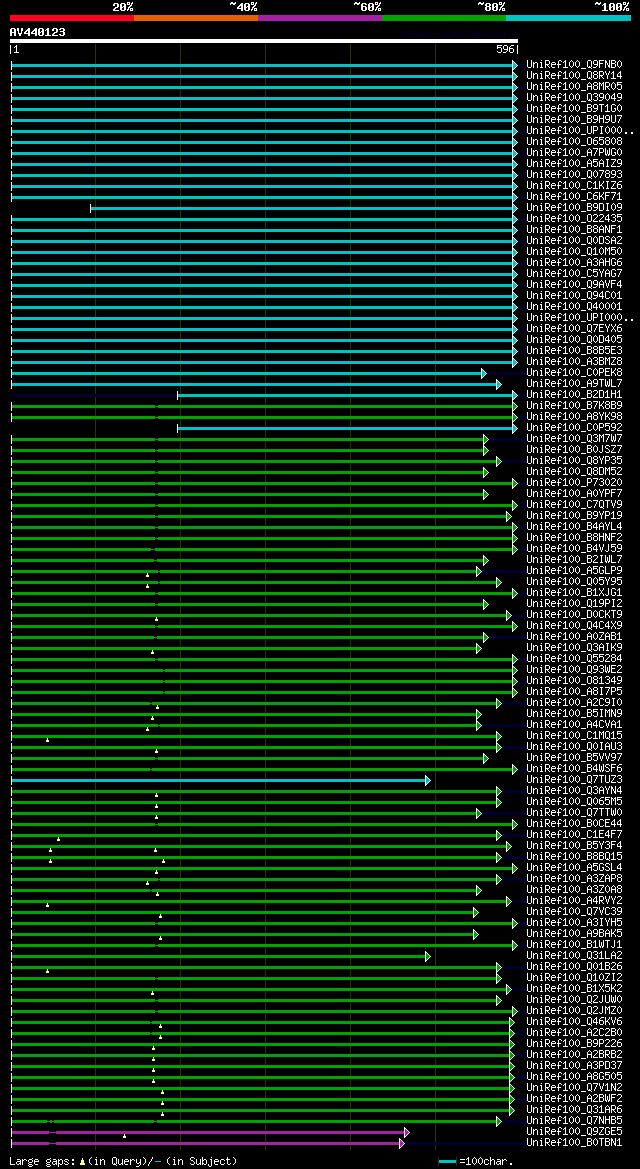Select label UniRef100_B4VJ59
640x1169 pixels.
tap(574, 549)
